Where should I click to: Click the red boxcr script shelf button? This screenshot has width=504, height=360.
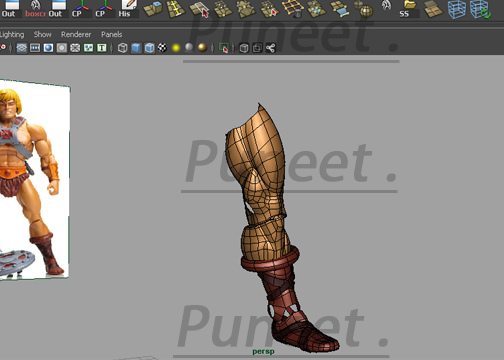tap(35, 9)
